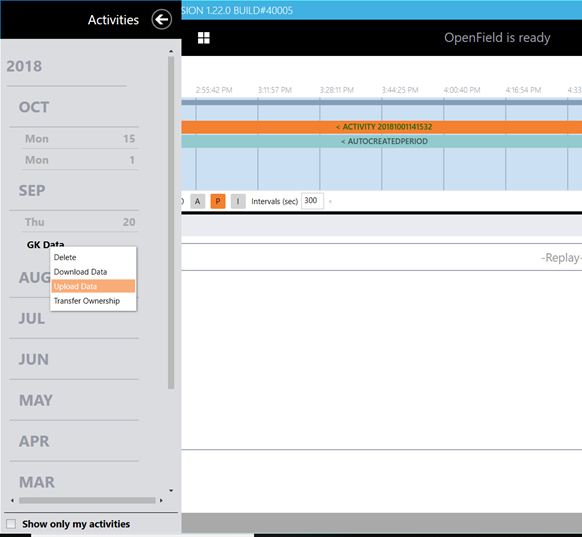Viewport: 582px width, 537px height.
Task: Expand the JUL month section
Action: pos(32,318)
